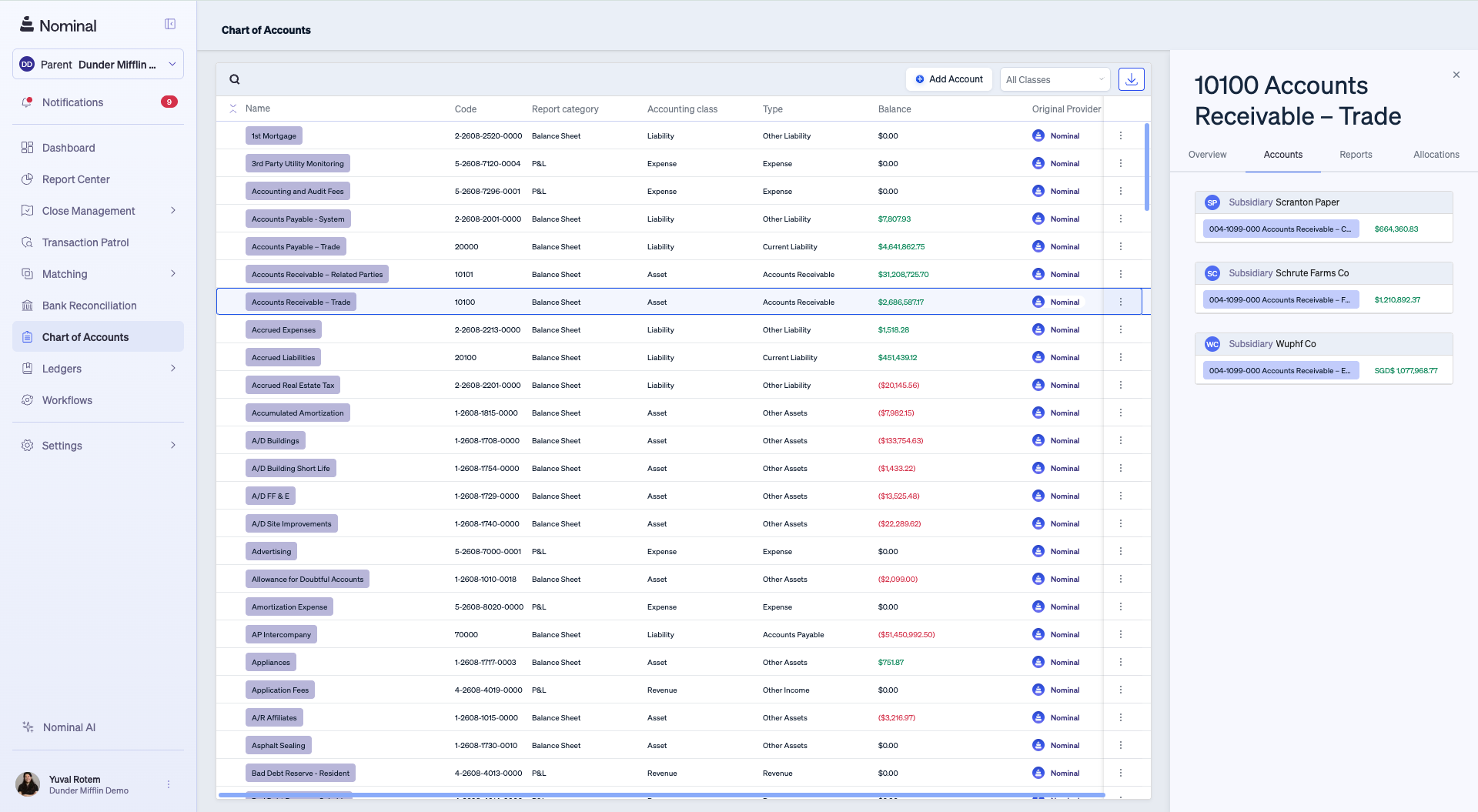
Task: Click the download/export icon above the accounts table
Action: click(1131, 79)
